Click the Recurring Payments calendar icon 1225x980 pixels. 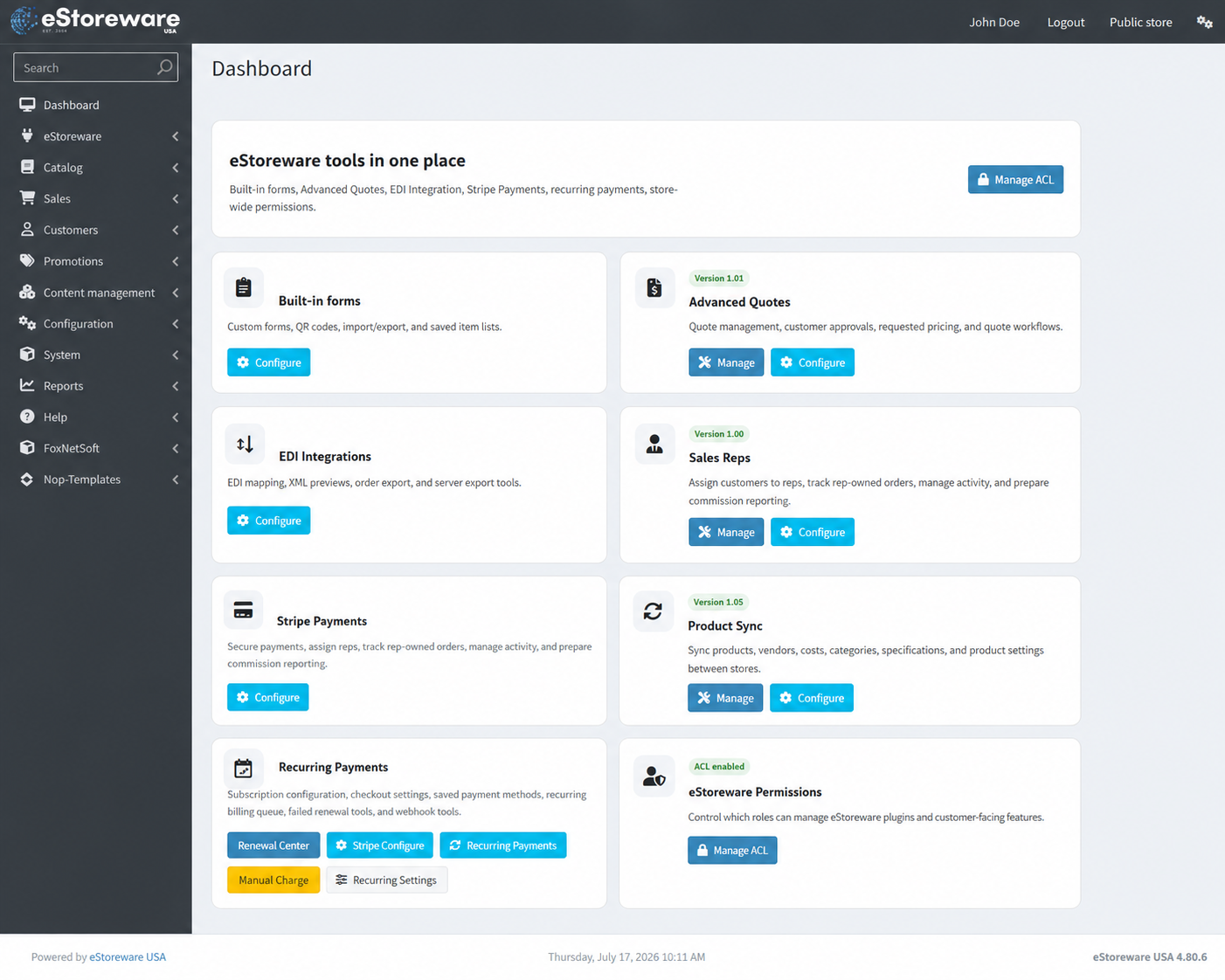click(x=244, y=769)
